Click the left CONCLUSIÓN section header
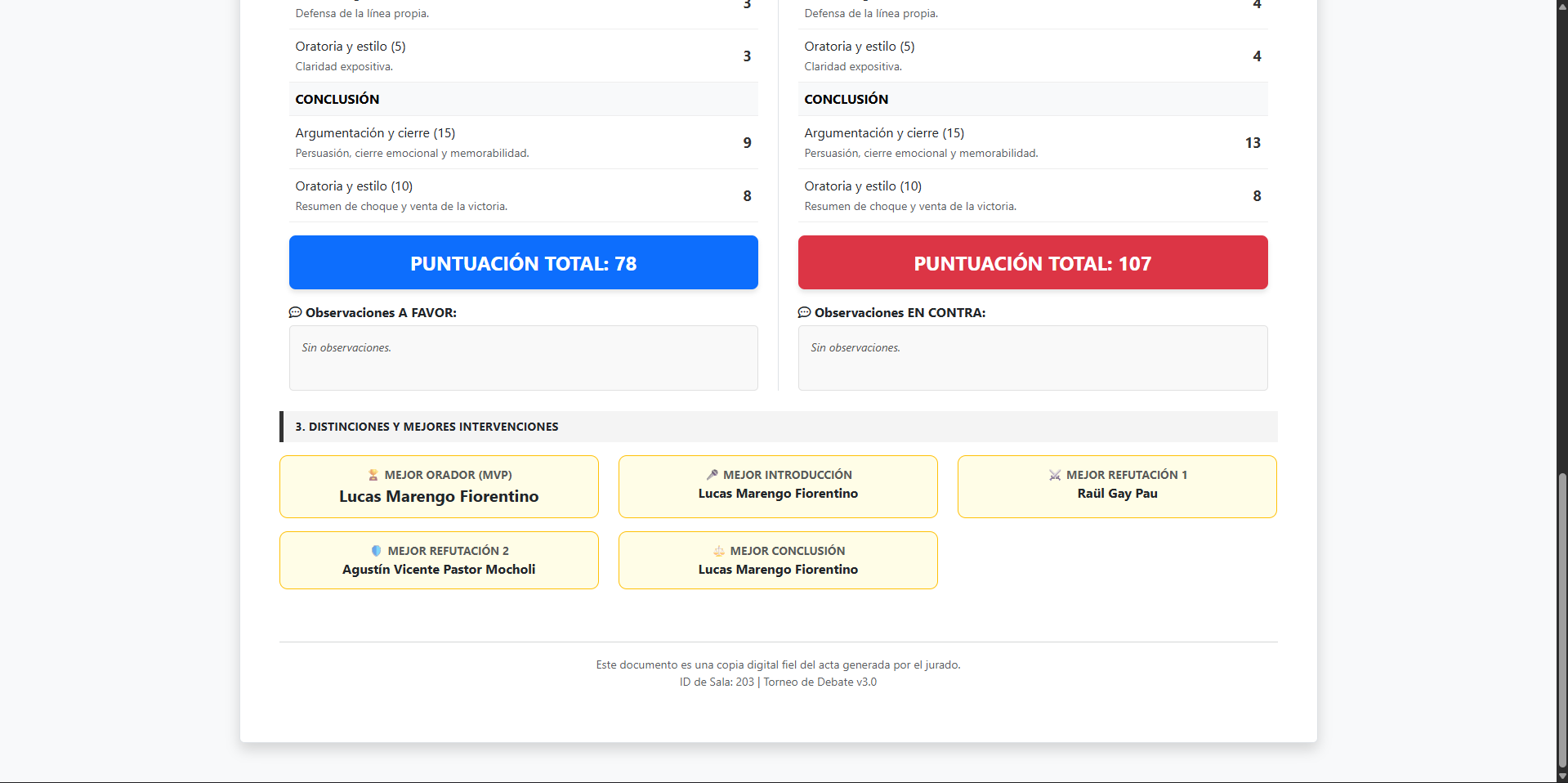This screenshot has height=783, width=1568. tap(524, 99)
